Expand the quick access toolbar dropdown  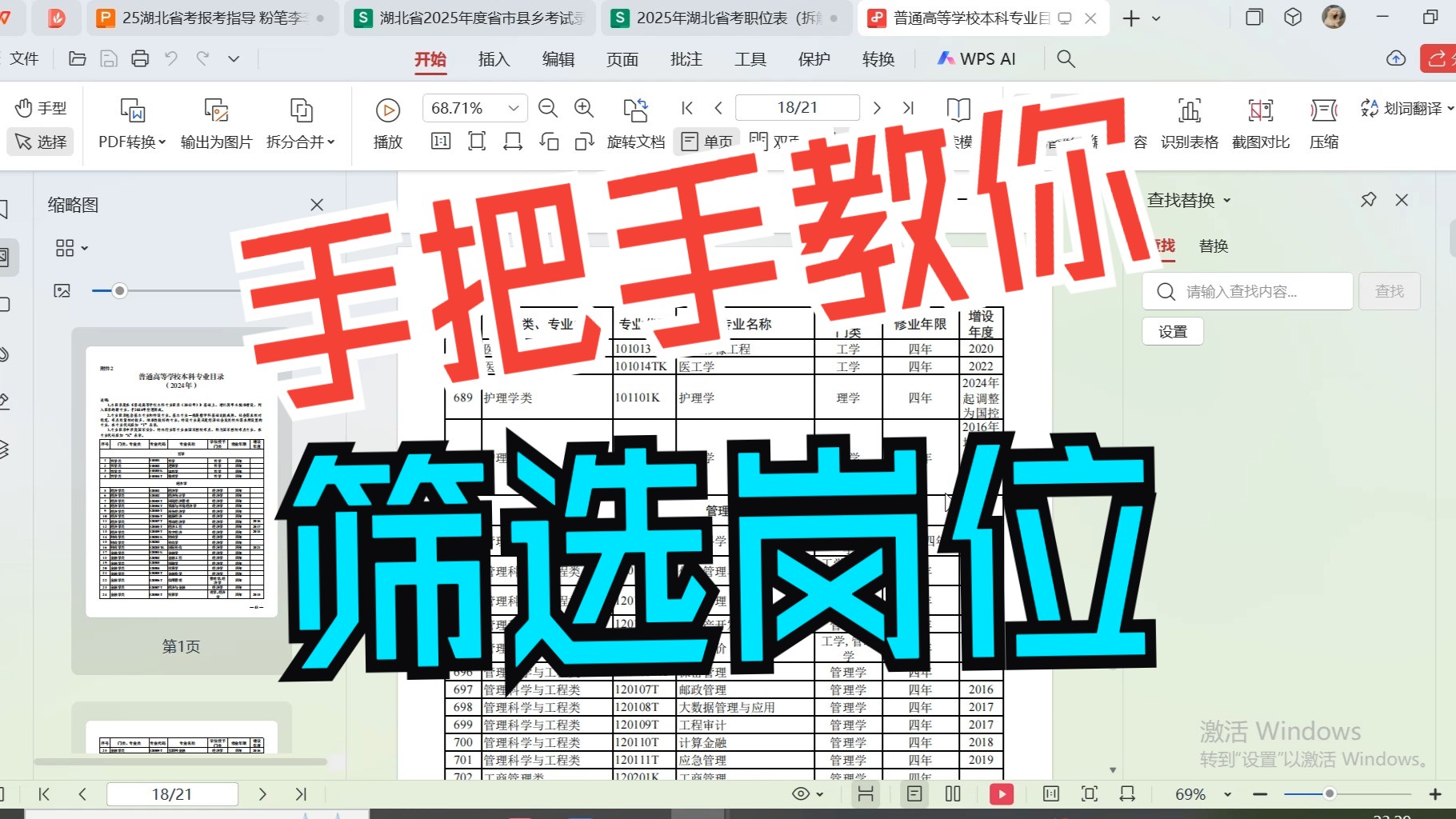[234, 58]
